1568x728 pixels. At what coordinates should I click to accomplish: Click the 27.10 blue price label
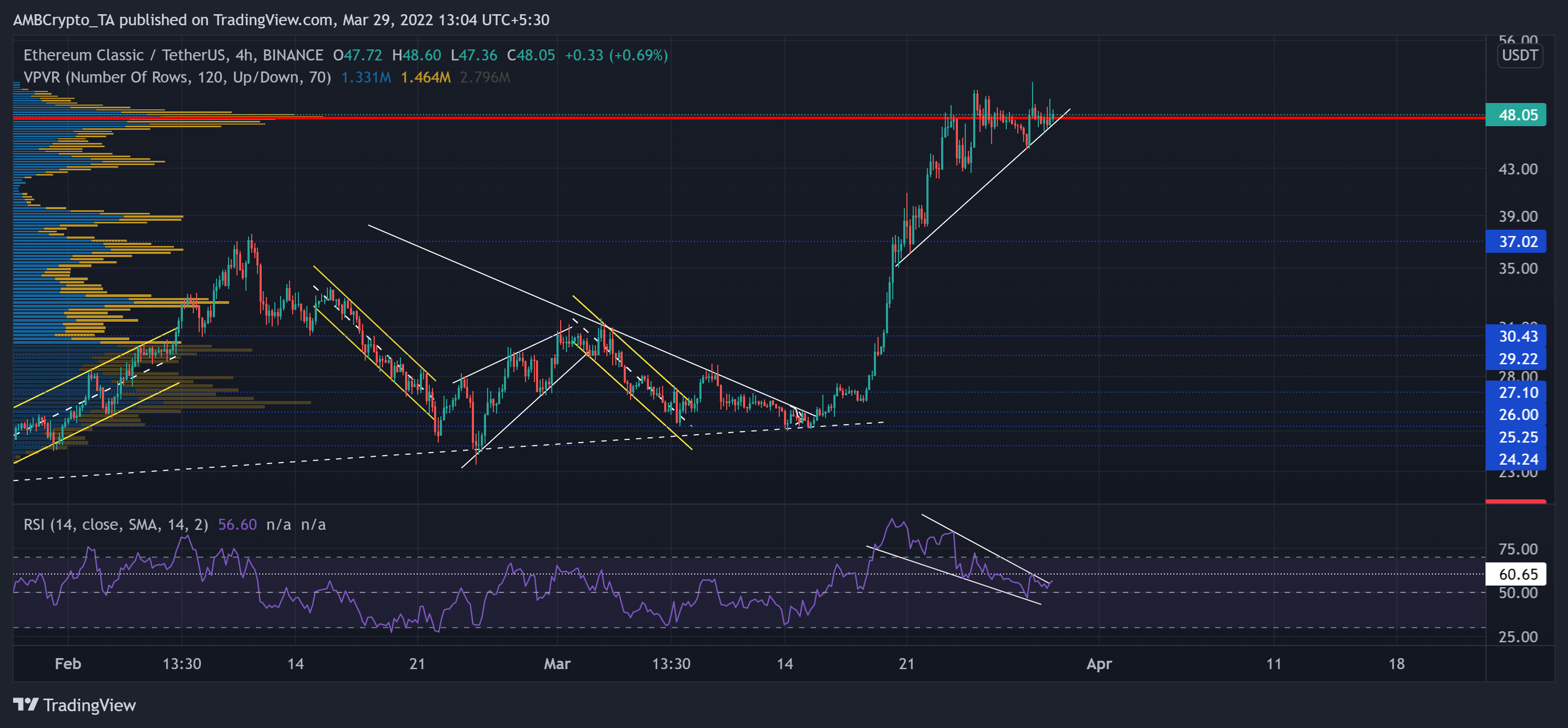pos(1515,393)
